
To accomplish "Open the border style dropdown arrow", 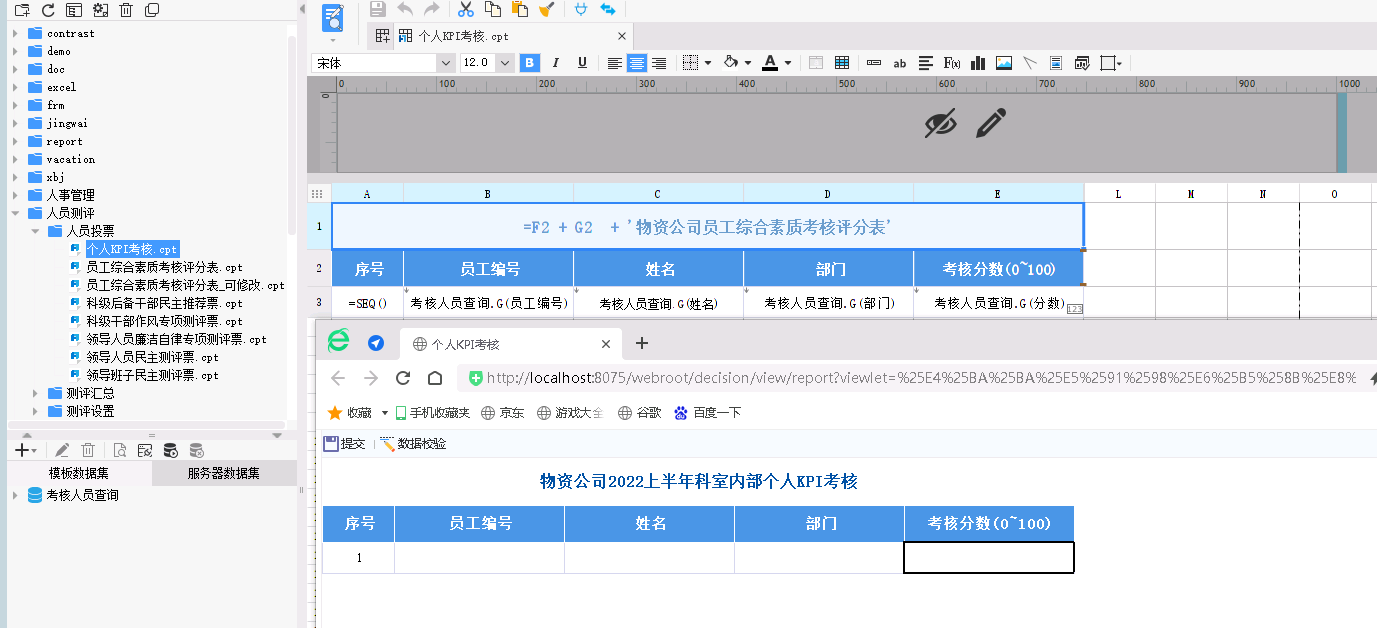I will click(708, 63).
